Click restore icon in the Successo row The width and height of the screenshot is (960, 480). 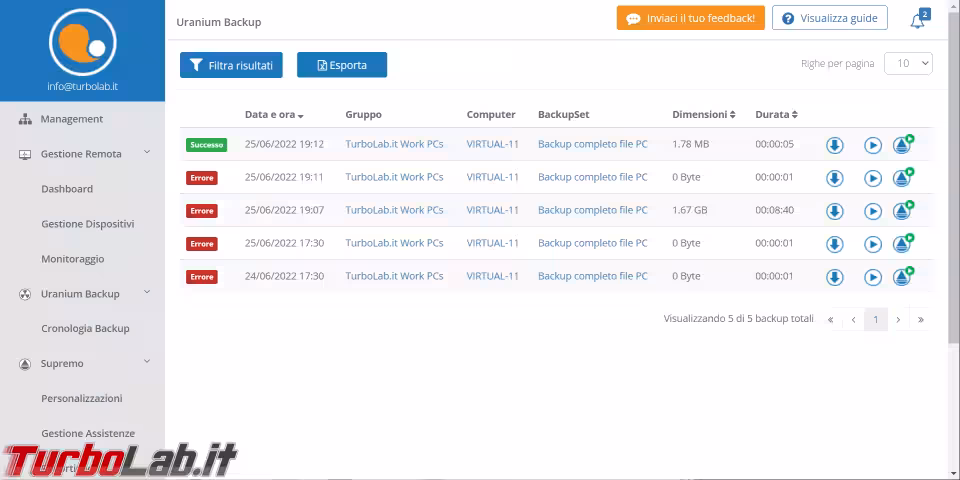pos(903,146)
